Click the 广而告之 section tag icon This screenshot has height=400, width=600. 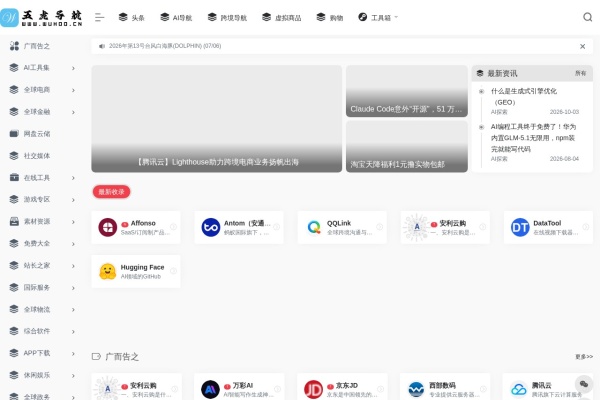pos(96,357)
